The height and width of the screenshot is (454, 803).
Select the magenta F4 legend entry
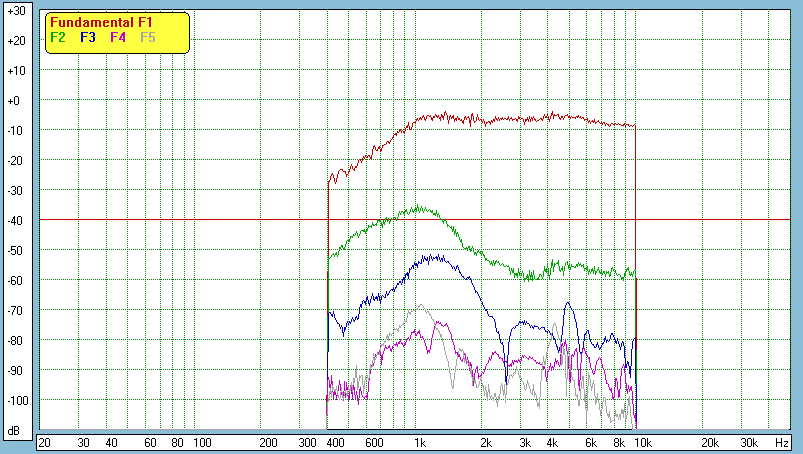click(x=118, y=37)
